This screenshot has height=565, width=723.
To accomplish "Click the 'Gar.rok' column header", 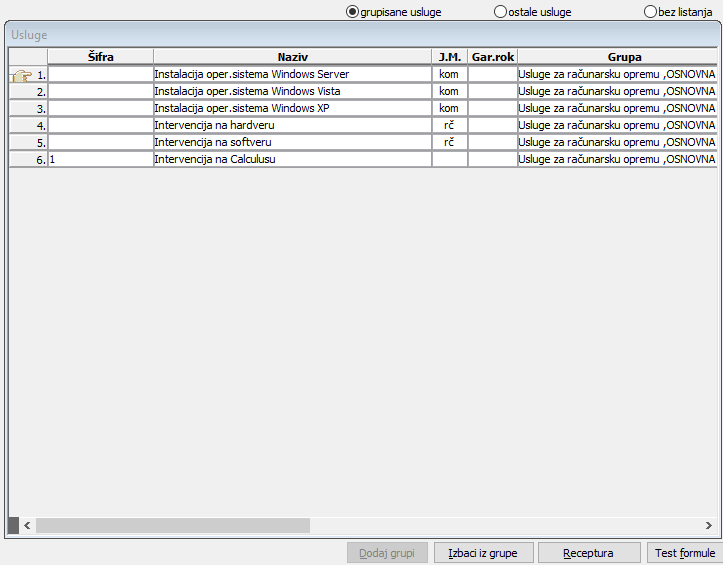I will click(492, 57).
